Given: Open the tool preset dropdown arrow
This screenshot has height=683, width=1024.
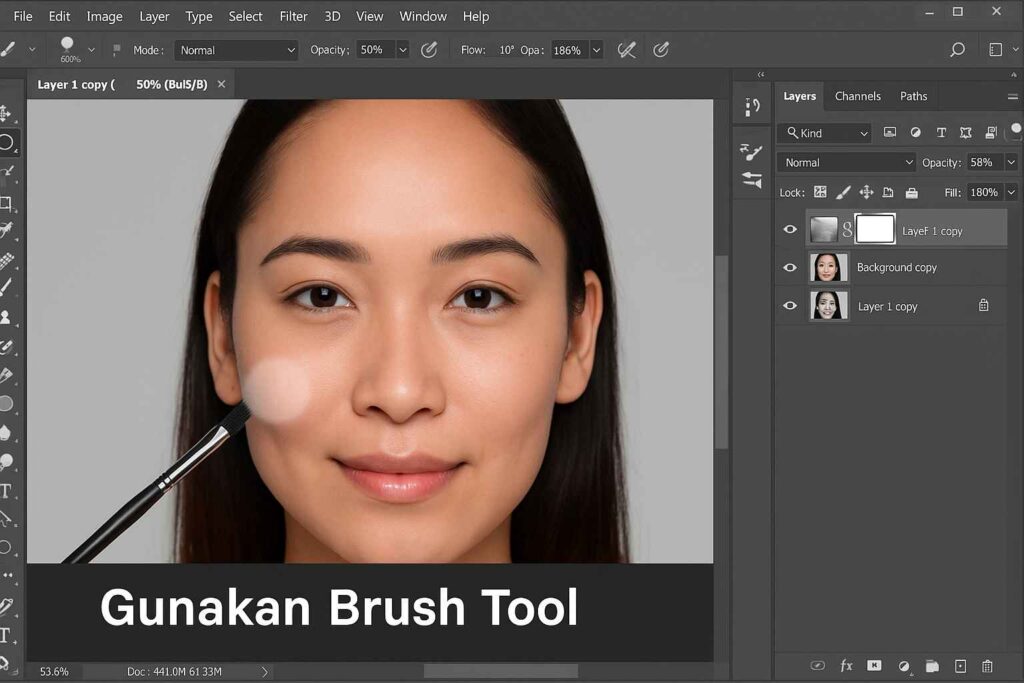Looking at the screenshot, I should (x=31, y=50).
